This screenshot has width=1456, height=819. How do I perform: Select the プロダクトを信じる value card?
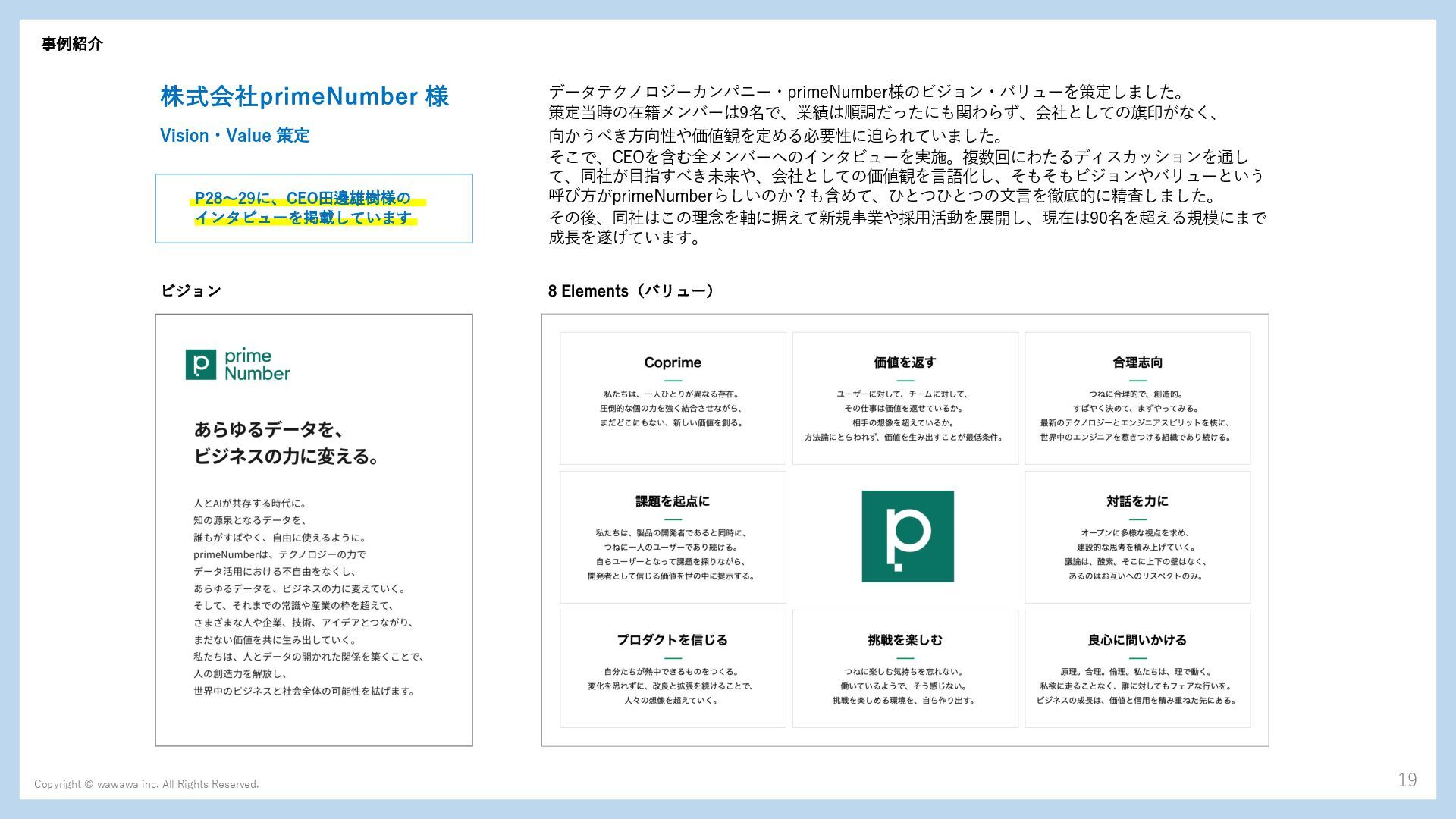[673, 669]
